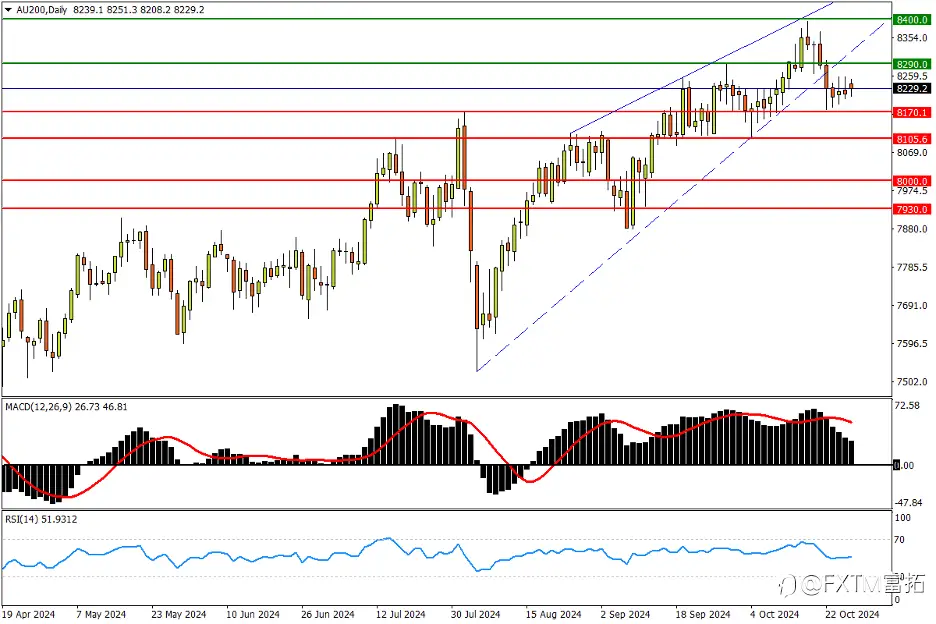Click the 18 Sep 2024 date label
The width and height of the screenshot is (936, 624).
click(703, 614)
